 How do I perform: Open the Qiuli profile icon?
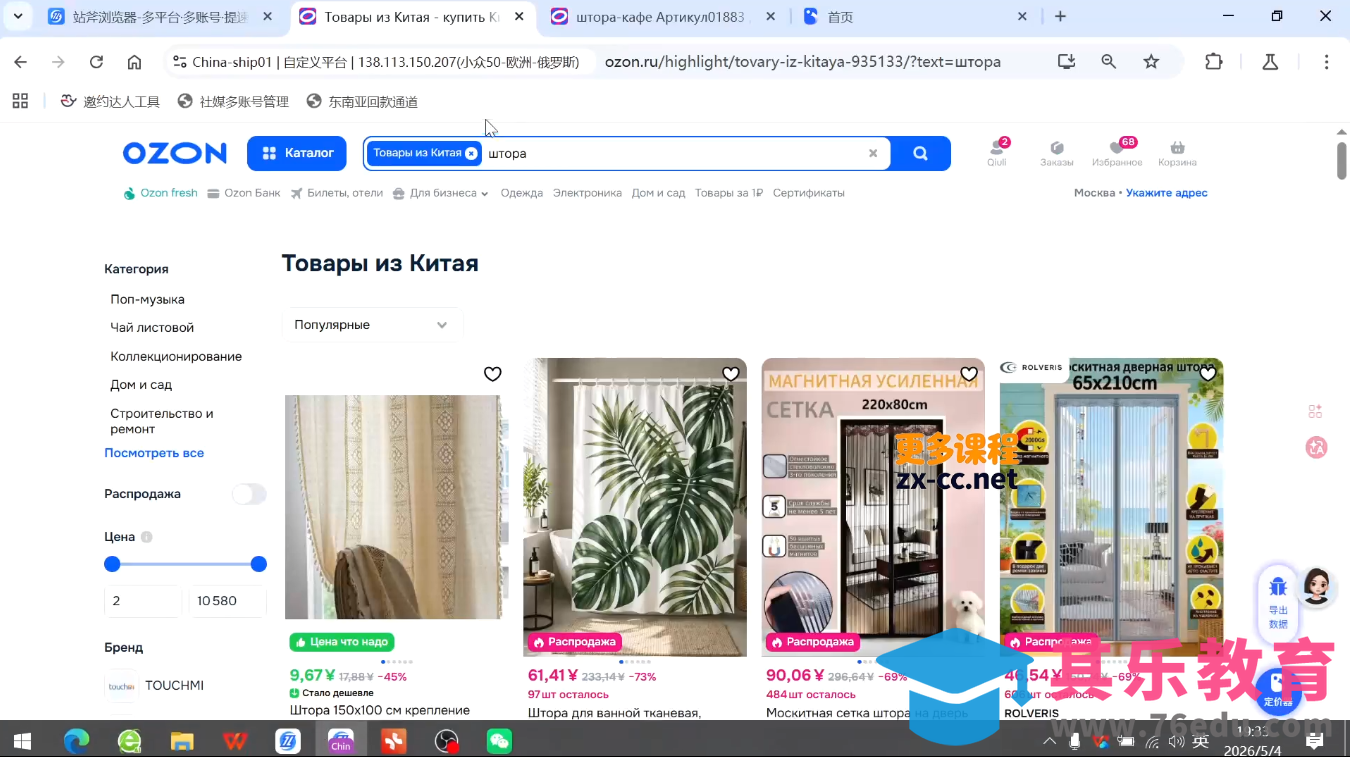tap(997, 152)
